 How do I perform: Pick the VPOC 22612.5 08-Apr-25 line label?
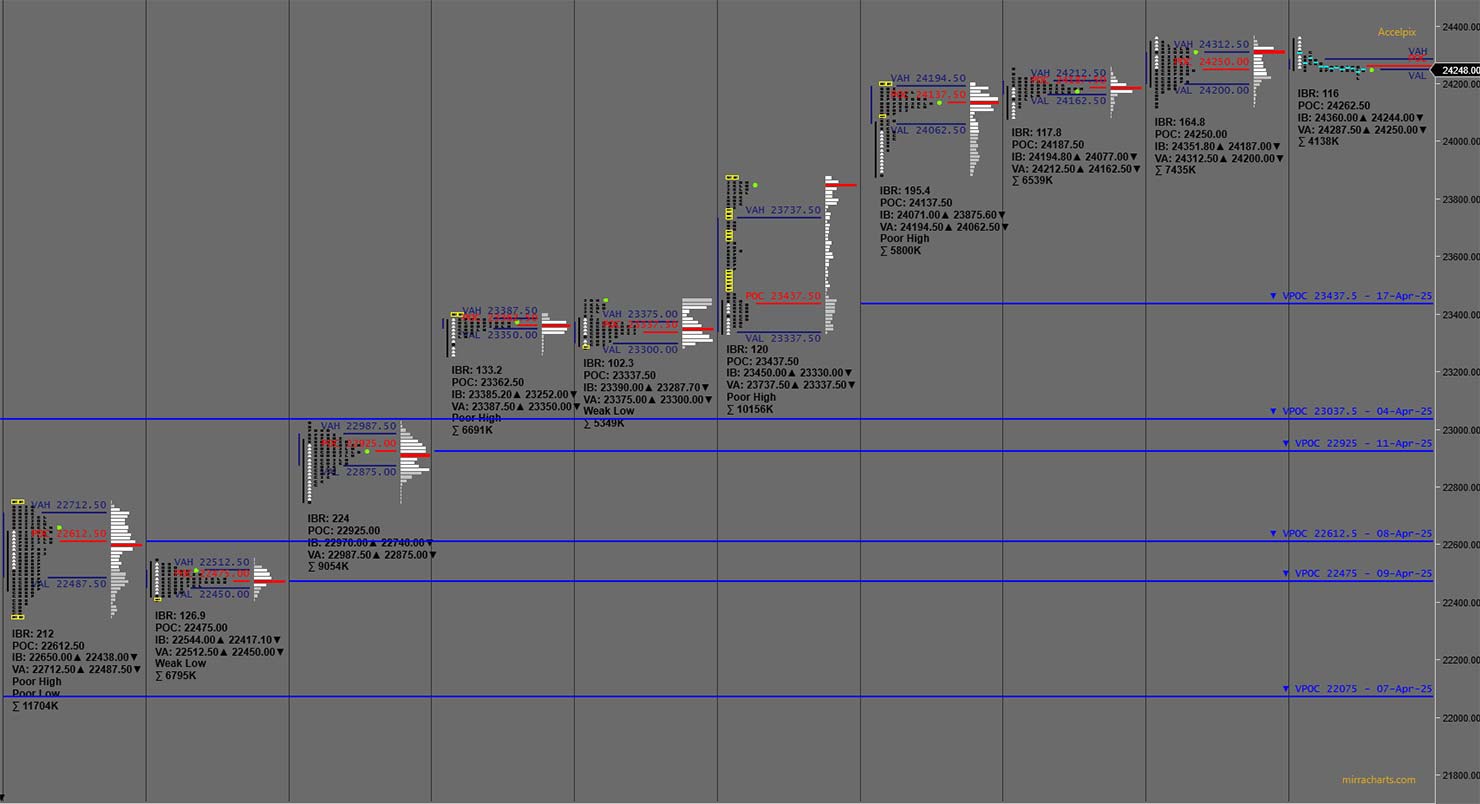pyautogui.click(x=1350, y=534)
